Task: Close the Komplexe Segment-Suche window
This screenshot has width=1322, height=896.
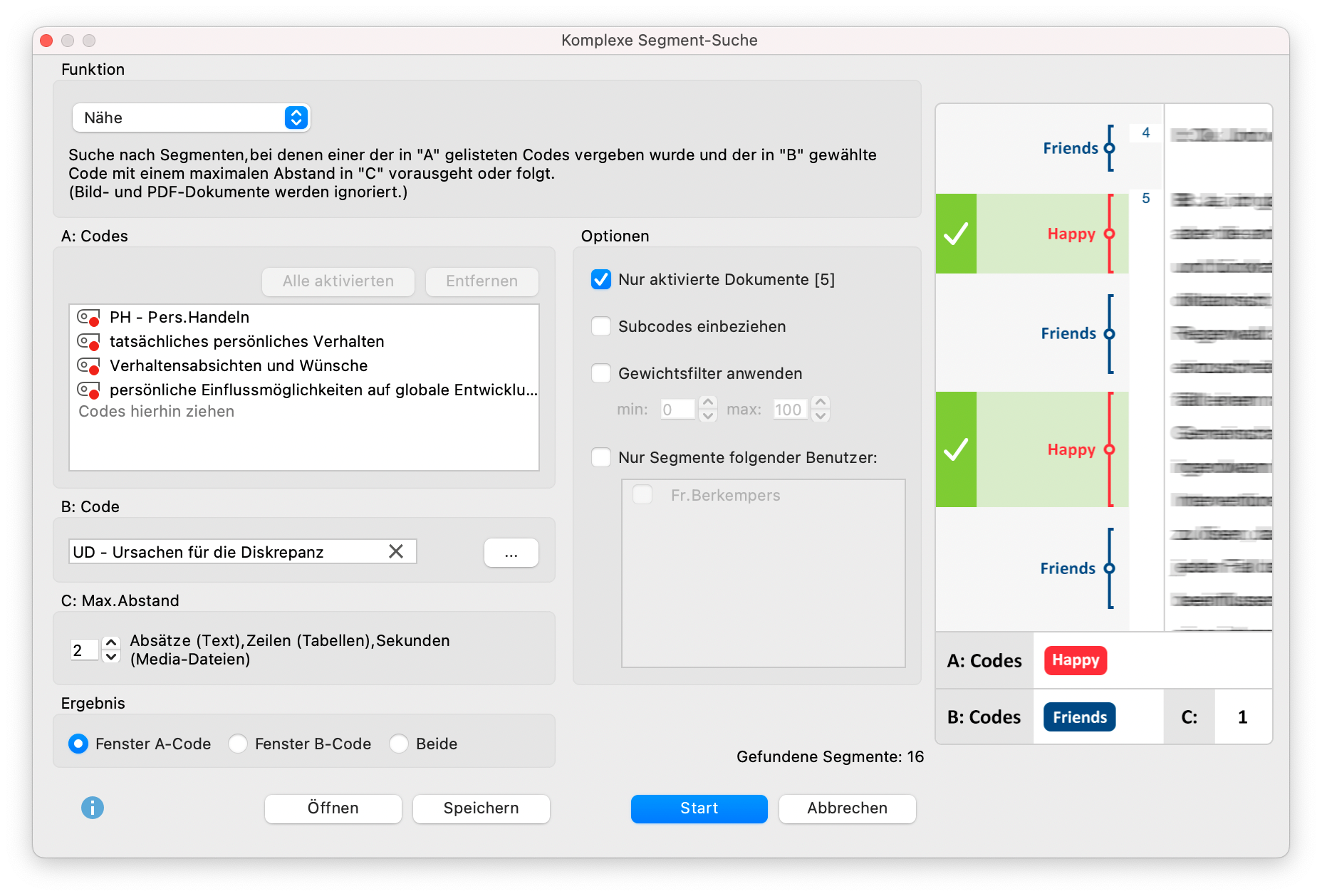Action: [x=47, y=41]
